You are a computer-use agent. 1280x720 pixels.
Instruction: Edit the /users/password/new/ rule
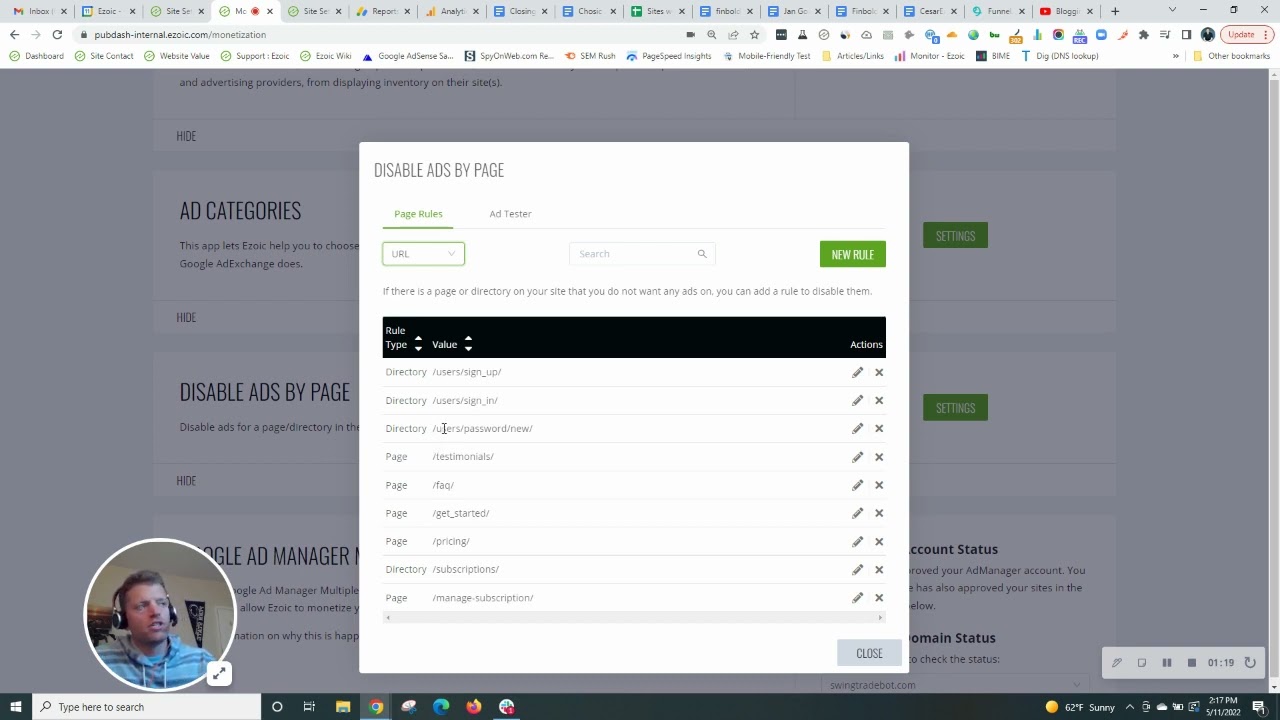(857, 428)
